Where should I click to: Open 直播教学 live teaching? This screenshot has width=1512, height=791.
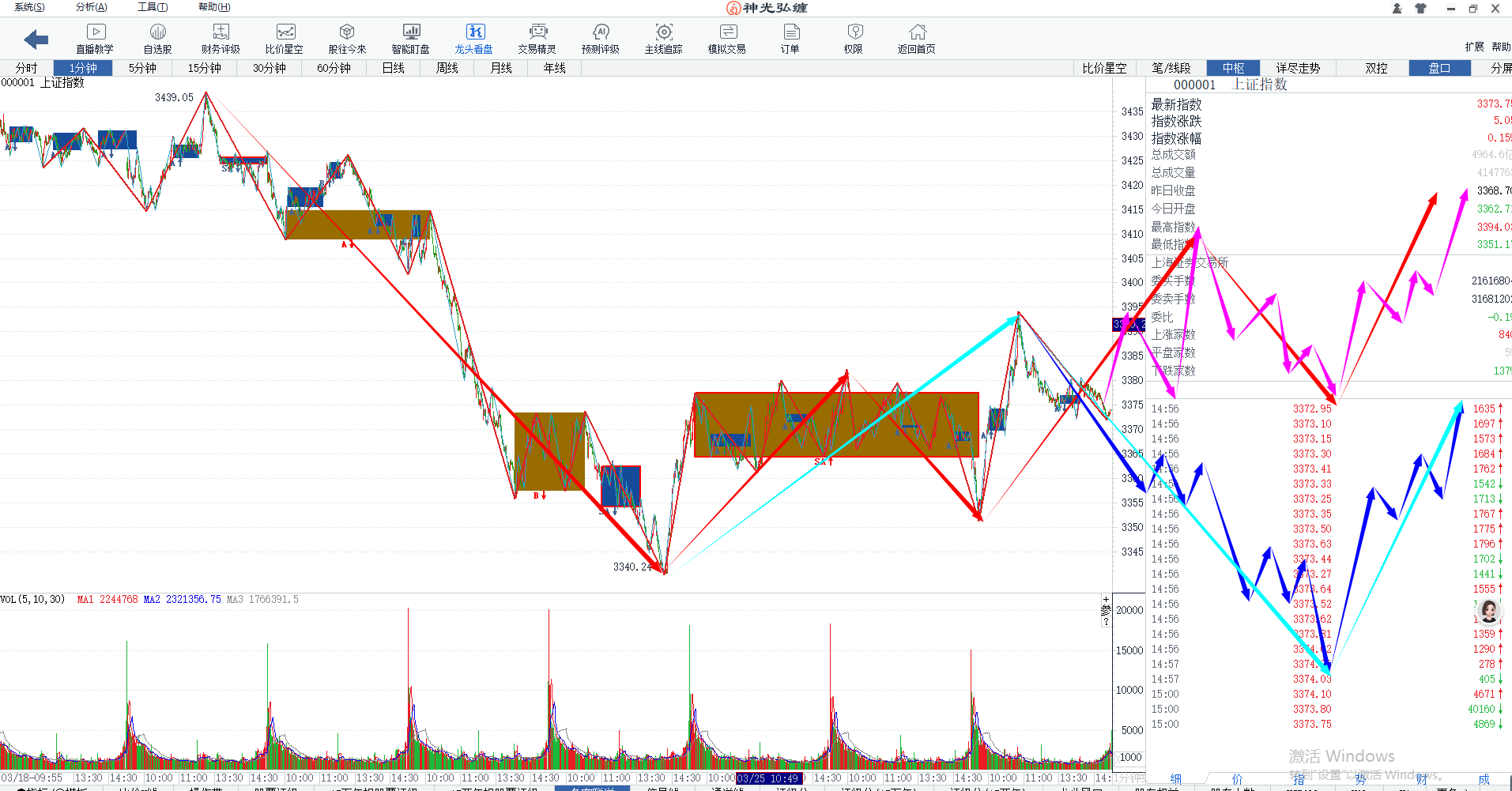95,38
